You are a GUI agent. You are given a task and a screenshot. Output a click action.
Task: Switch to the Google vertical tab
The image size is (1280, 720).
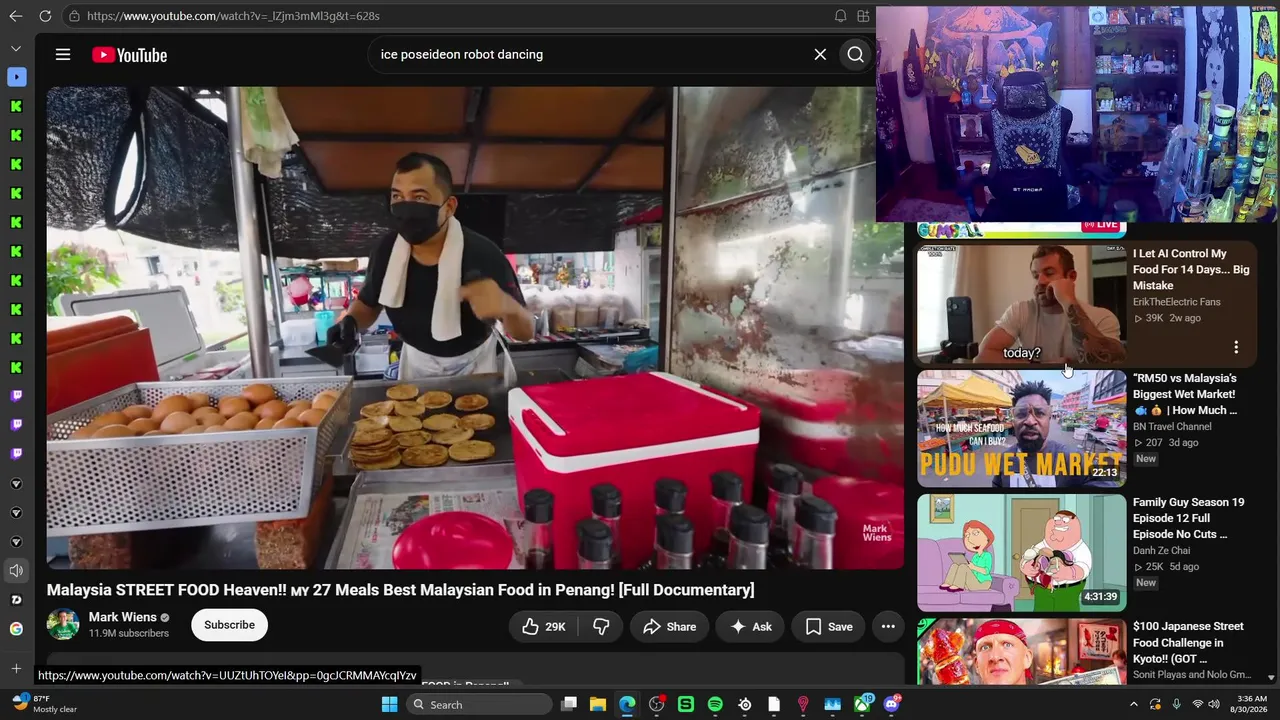point(16,629)
